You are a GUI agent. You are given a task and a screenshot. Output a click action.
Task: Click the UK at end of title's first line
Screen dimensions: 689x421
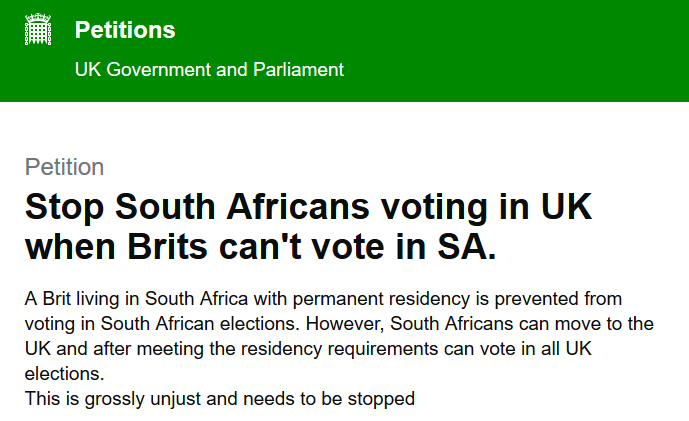coord(566,207)
